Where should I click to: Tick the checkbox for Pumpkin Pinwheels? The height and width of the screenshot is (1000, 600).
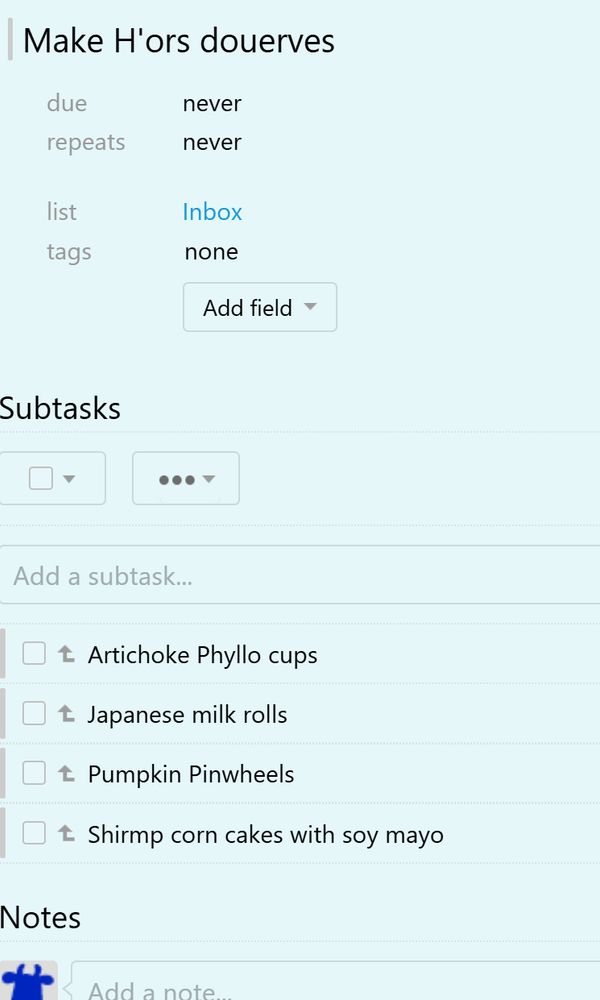(x=33, y=772)
